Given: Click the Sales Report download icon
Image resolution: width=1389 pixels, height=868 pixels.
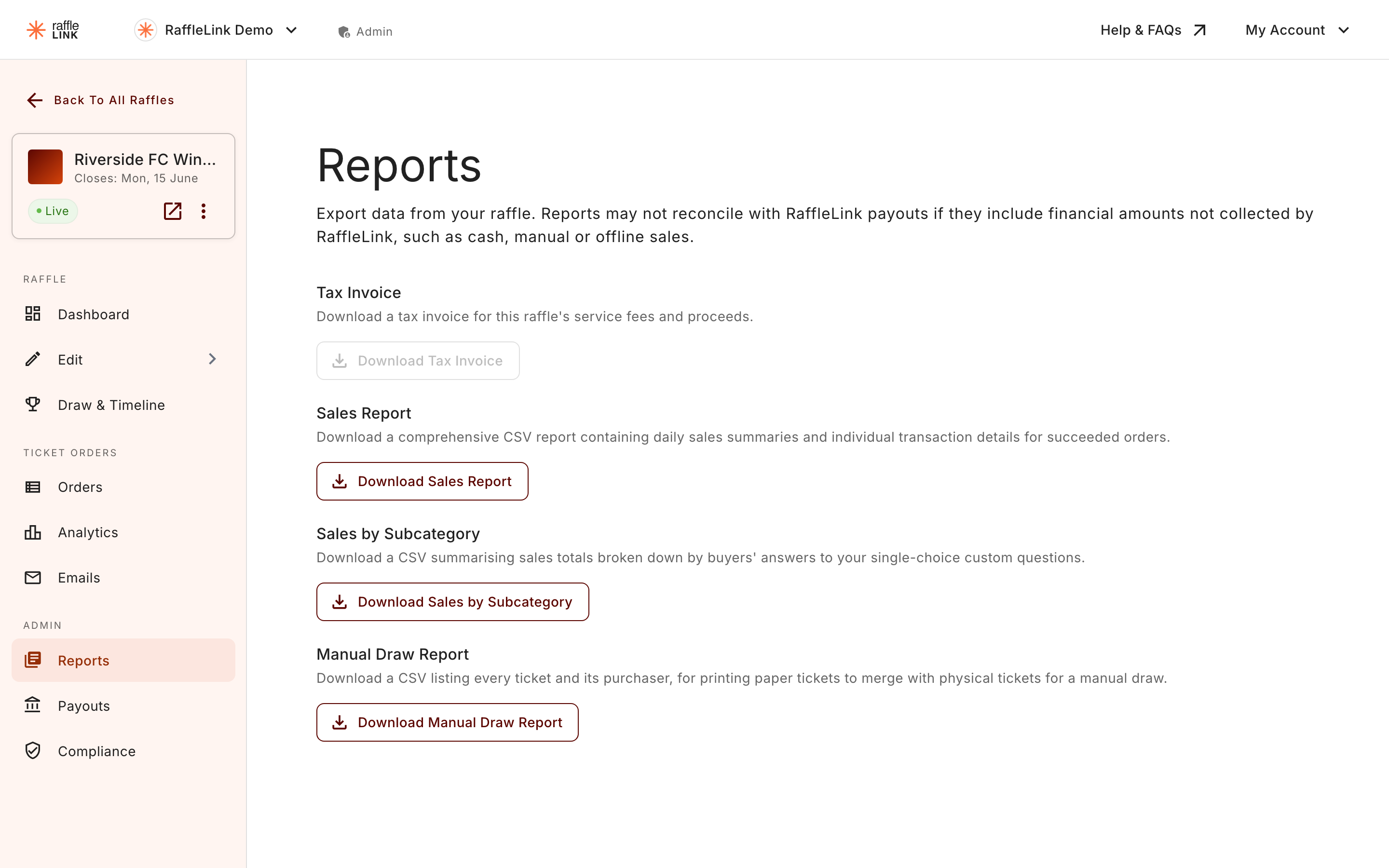Looking at the screenshot, I should tap(340, 481).
